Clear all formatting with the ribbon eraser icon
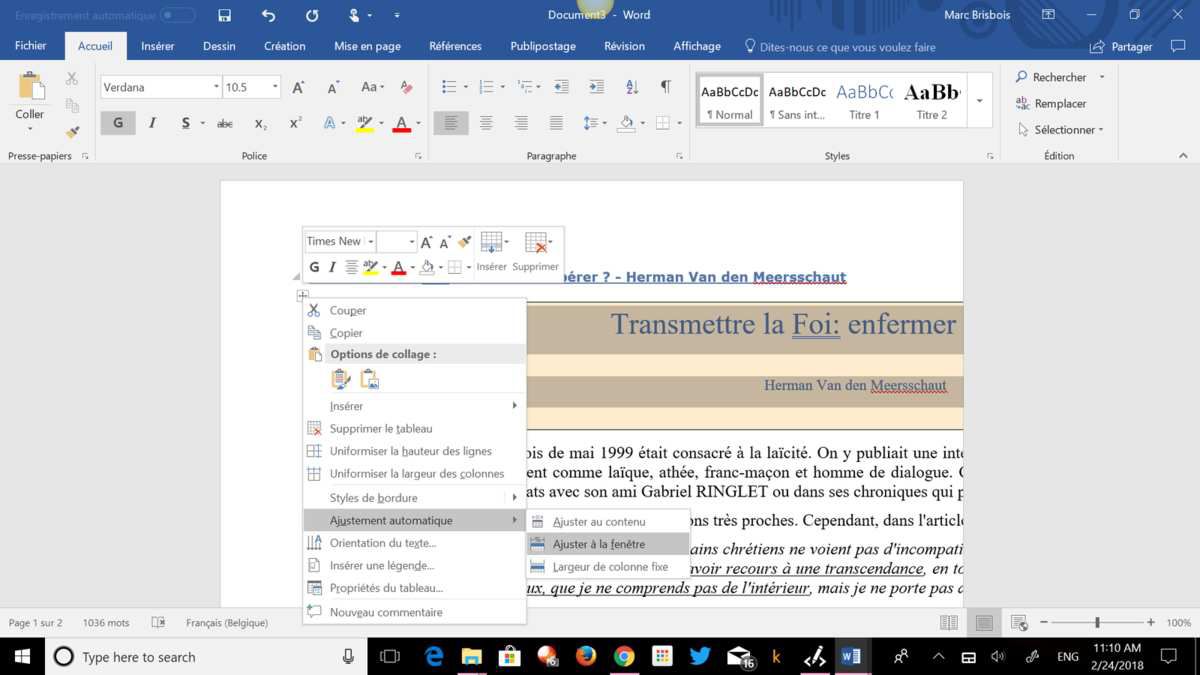The height and width of the screenshot is (675, 1200). pos(406,88)
